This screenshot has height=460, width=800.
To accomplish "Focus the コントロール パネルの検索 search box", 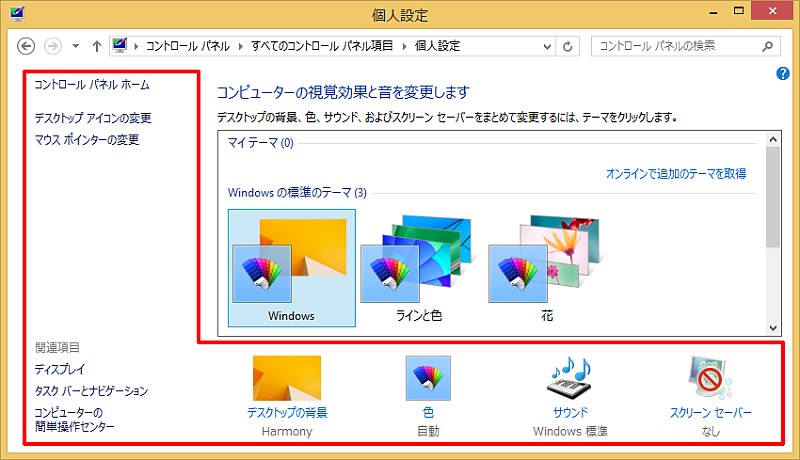I will (686, 46).
